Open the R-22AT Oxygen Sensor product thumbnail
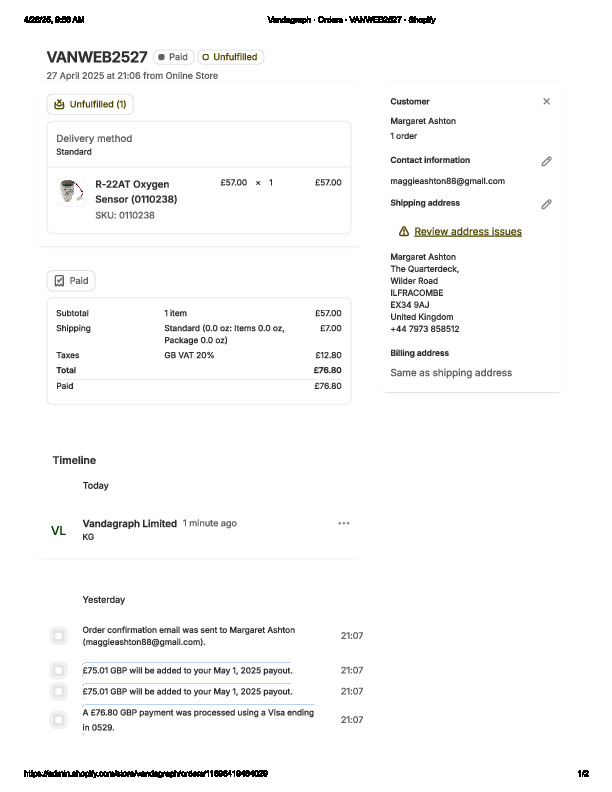612x792 pixels. (68, 190)
